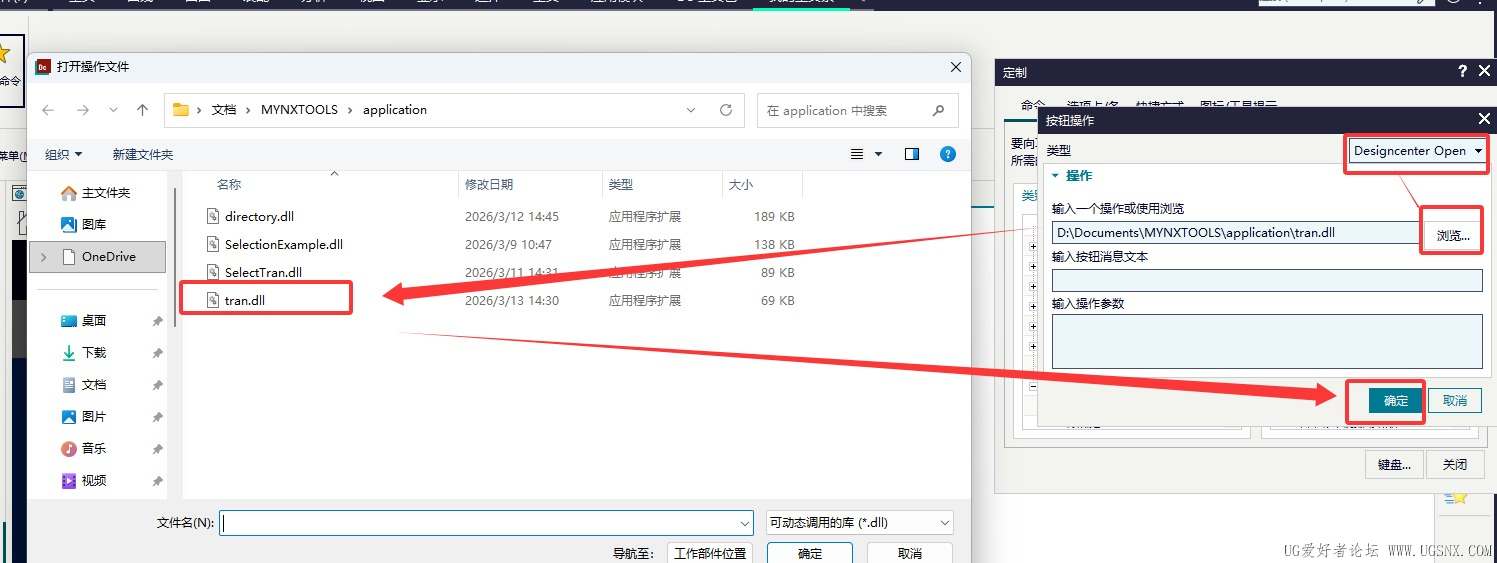The height and width of the screenshot is (563, 1497).
Task: Click the pin icon next to 下载
Action: (x=157, y=353)
